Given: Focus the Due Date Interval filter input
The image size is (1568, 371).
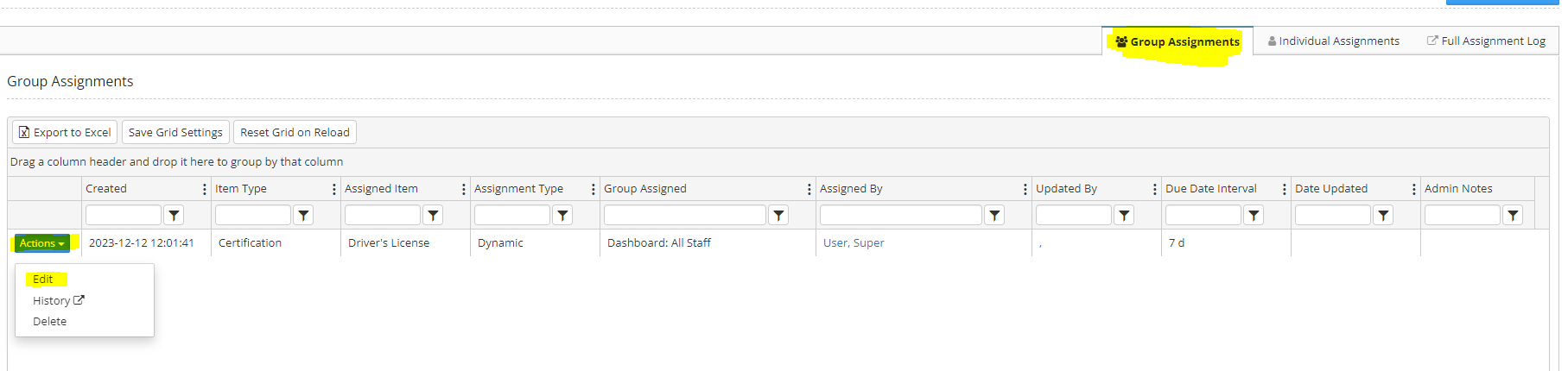Looking at the screenshot, I should click(x=1203, y=215).
